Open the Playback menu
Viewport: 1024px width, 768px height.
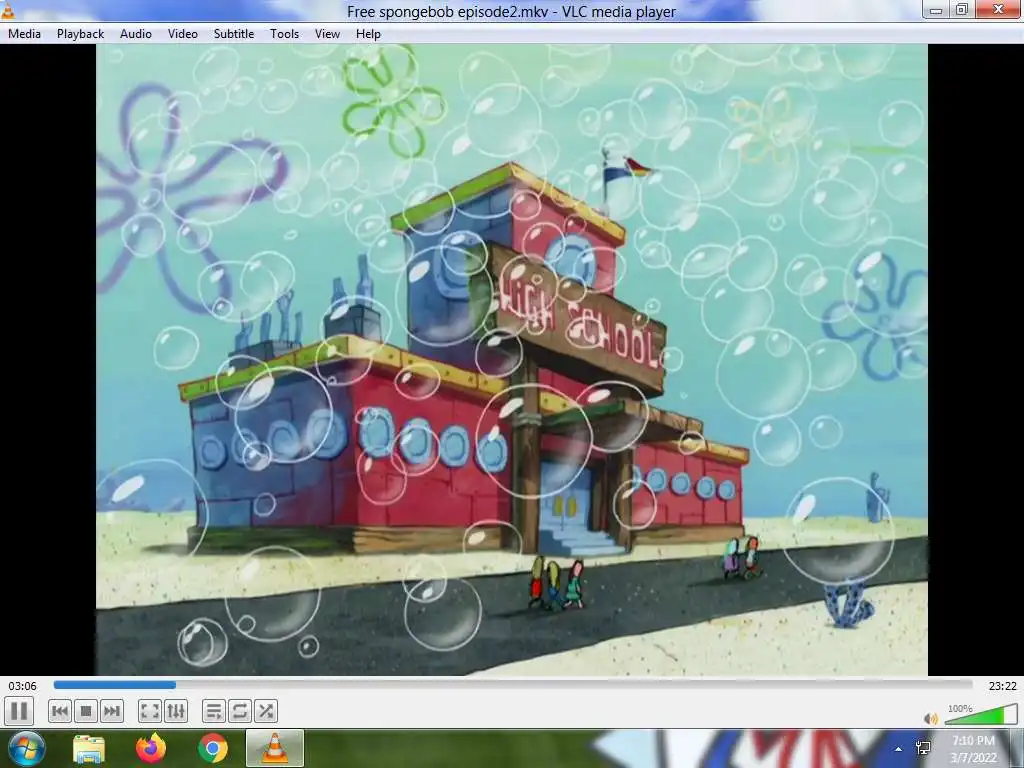point(80,34)
